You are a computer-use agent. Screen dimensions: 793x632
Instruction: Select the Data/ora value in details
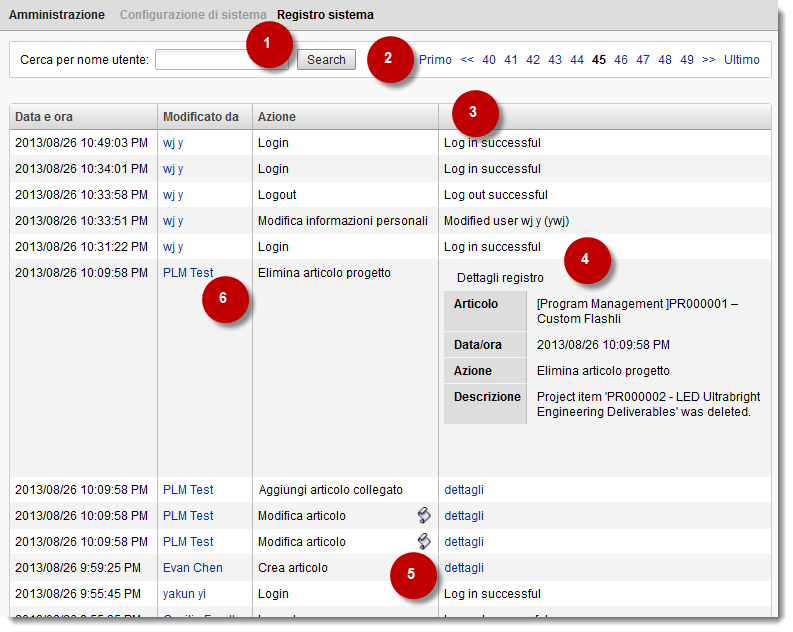[603, 345]
